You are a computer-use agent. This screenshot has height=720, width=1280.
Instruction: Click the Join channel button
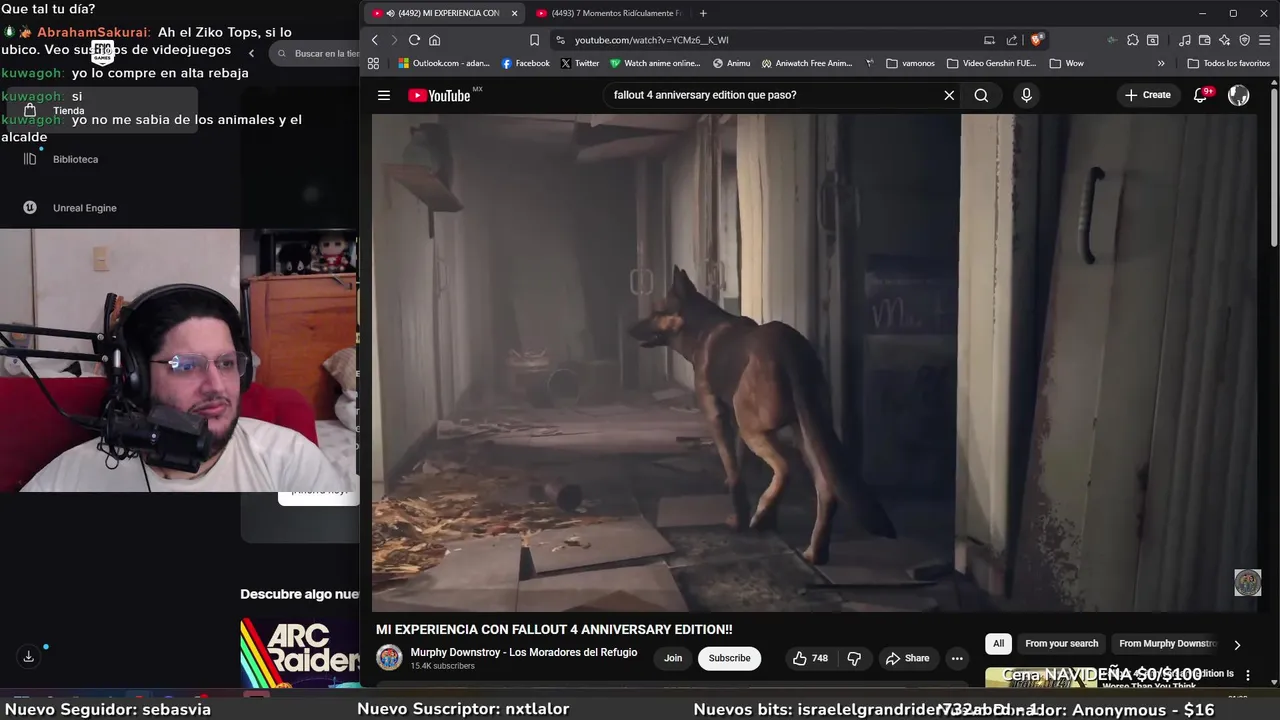click(x=673, y=658)
